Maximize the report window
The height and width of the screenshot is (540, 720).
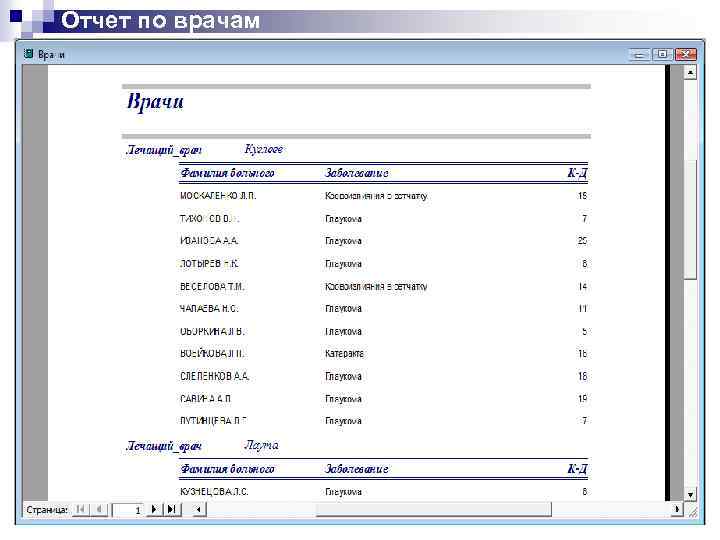[662, 54]
